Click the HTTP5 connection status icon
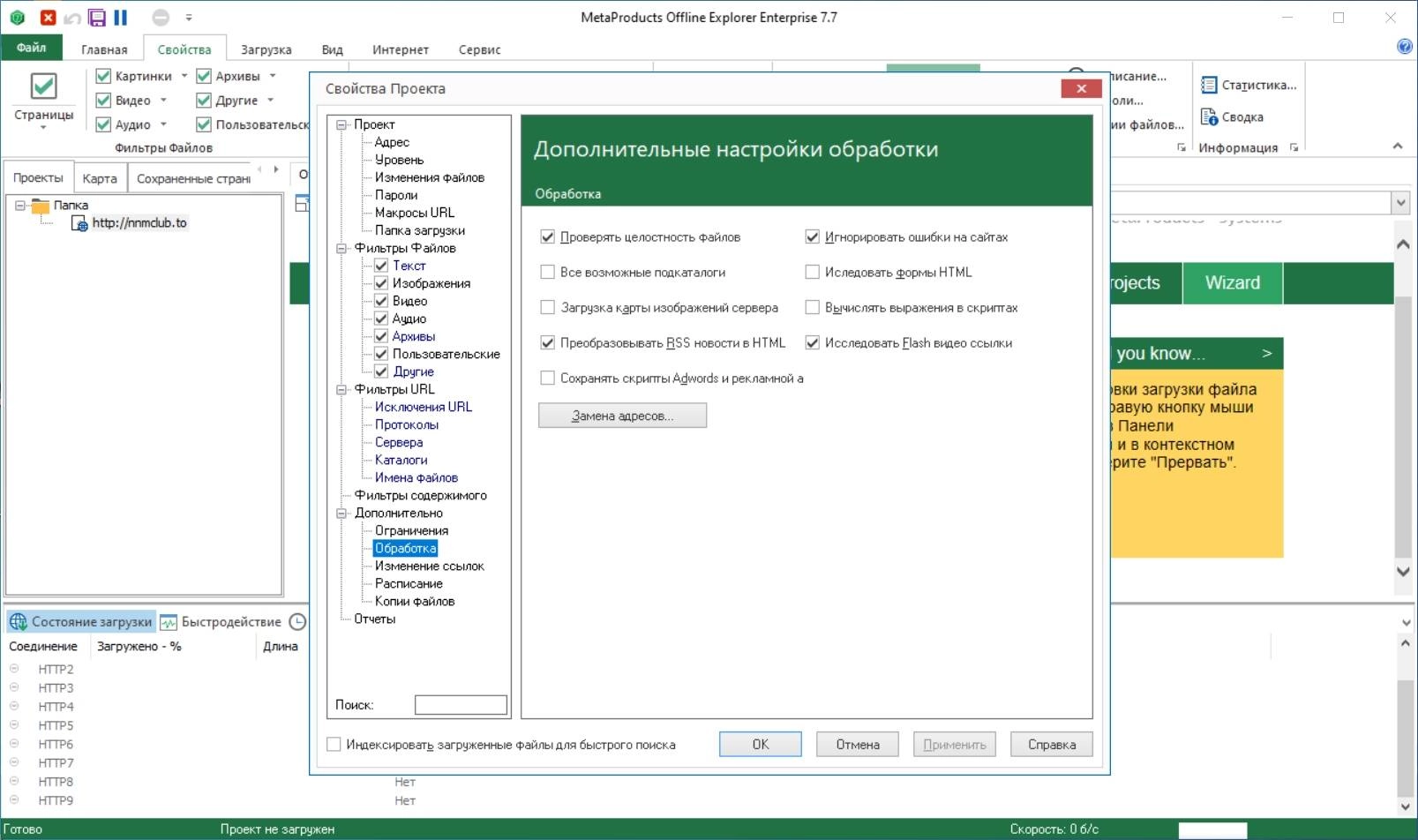The image size is (1418, 840). point(14,725)
